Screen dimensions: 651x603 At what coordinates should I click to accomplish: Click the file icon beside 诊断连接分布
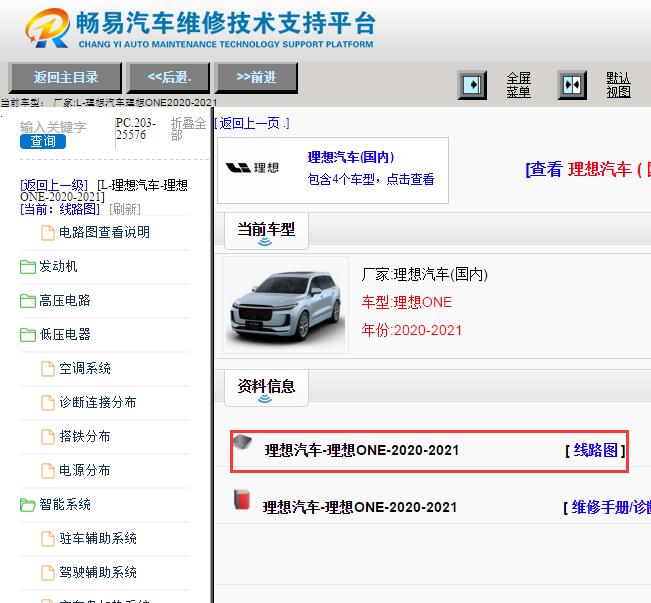tap(48, 403)
